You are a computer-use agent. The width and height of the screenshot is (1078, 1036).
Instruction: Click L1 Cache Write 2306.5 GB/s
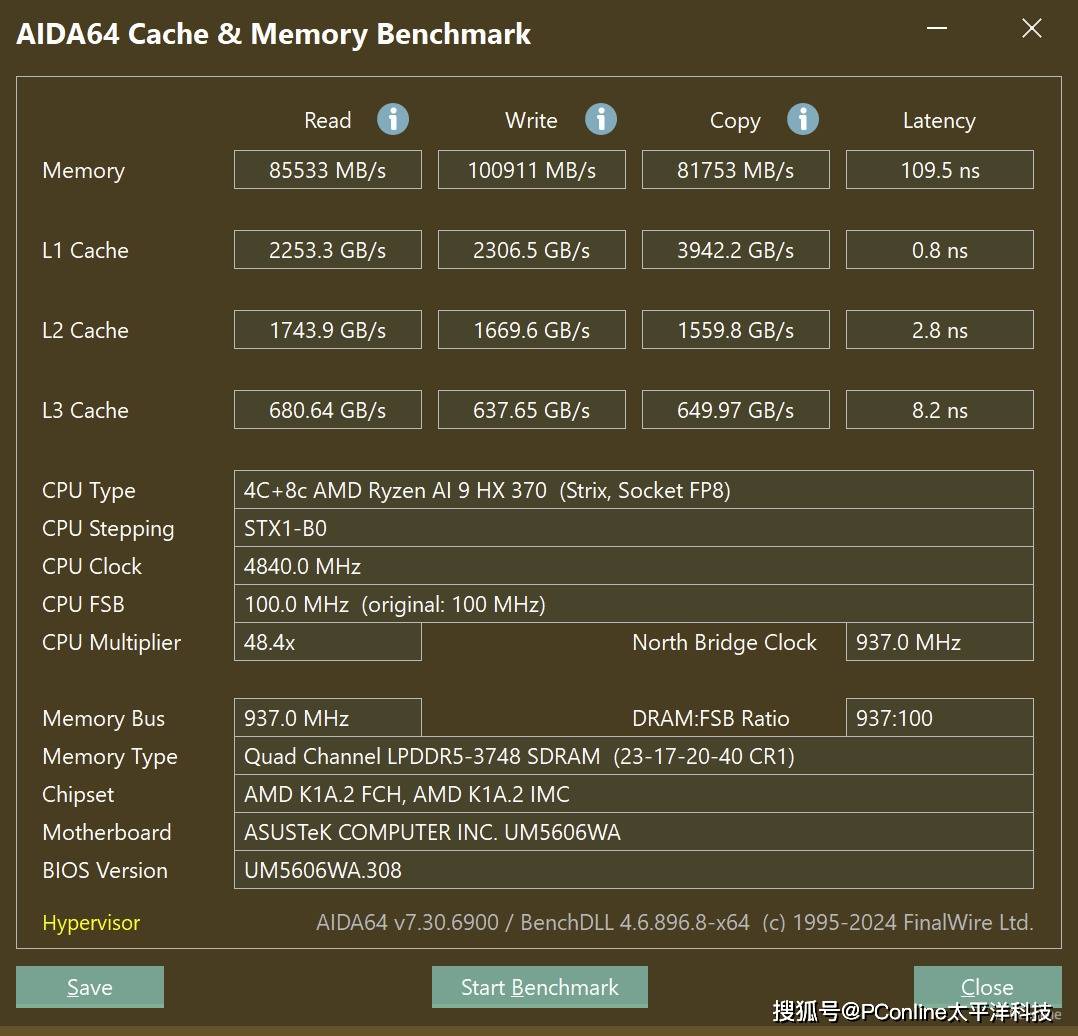[x=531, y=250]
